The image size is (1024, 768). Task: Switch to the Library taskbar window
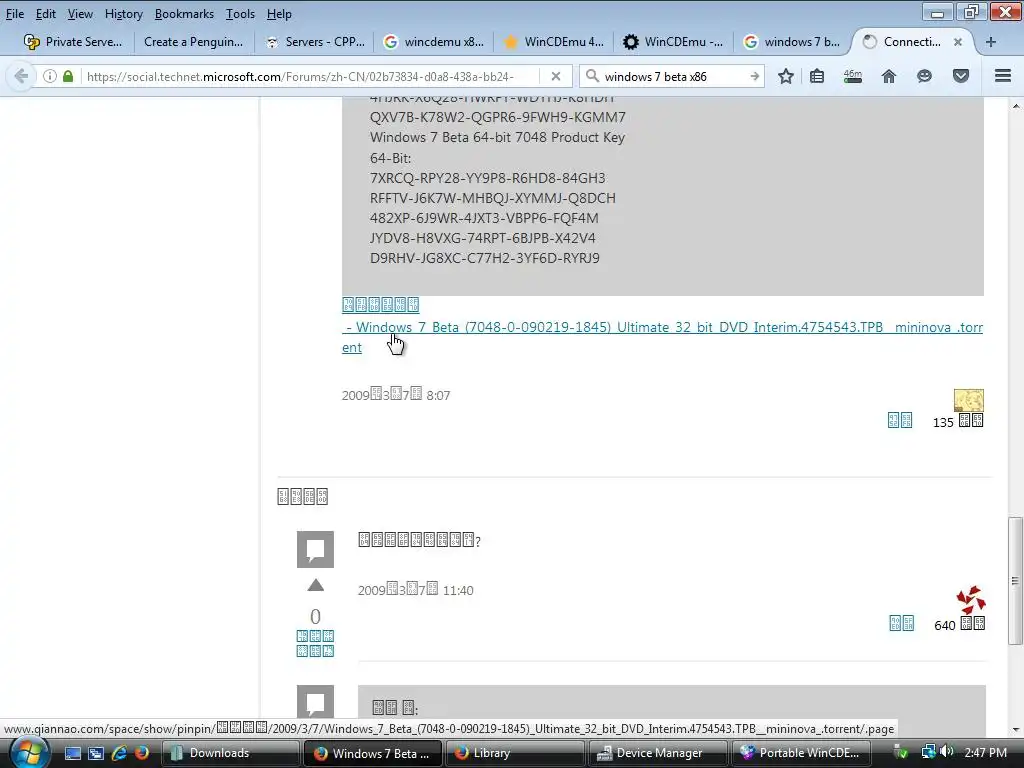click(515, 753)
